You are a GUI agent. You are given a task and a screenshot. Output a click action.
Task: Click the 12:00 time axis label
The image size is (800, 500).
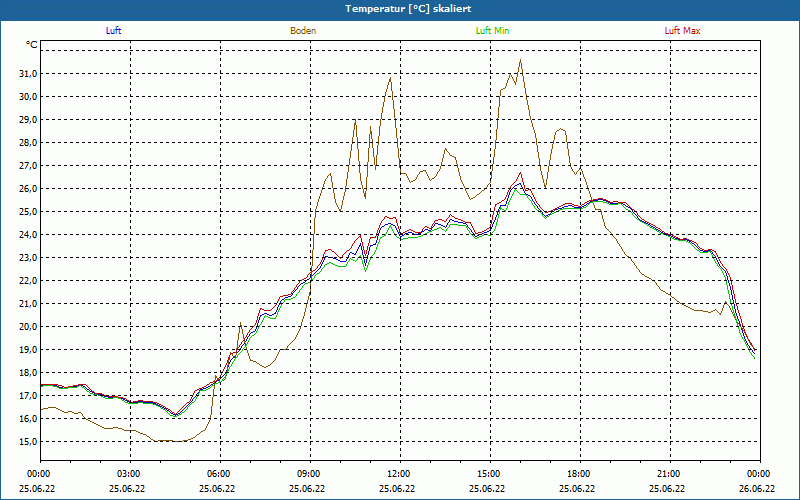click(399, 475)
